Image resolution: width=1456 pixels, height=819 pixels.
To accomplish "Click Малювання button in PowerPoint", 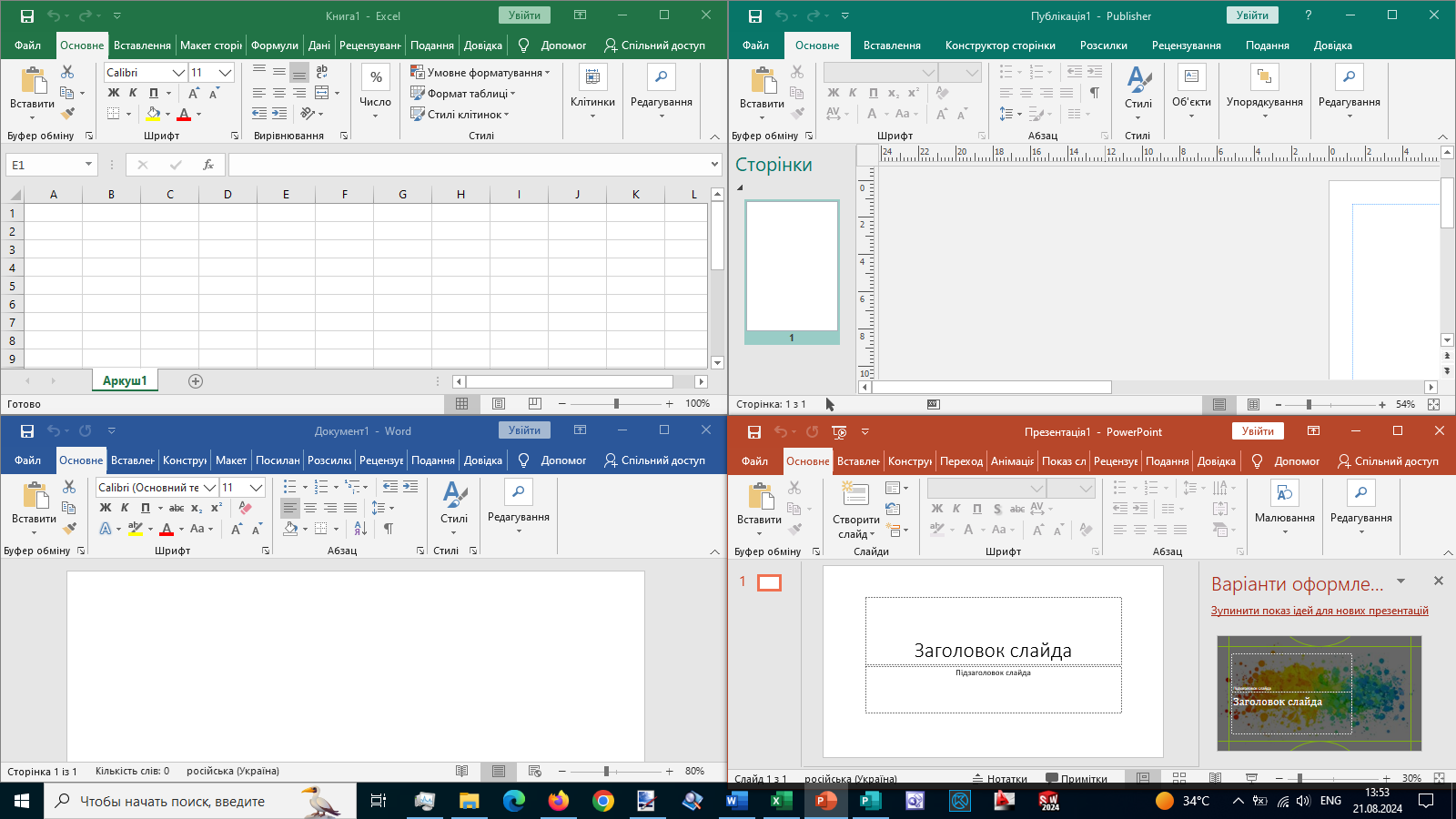I will point(1284,507).
